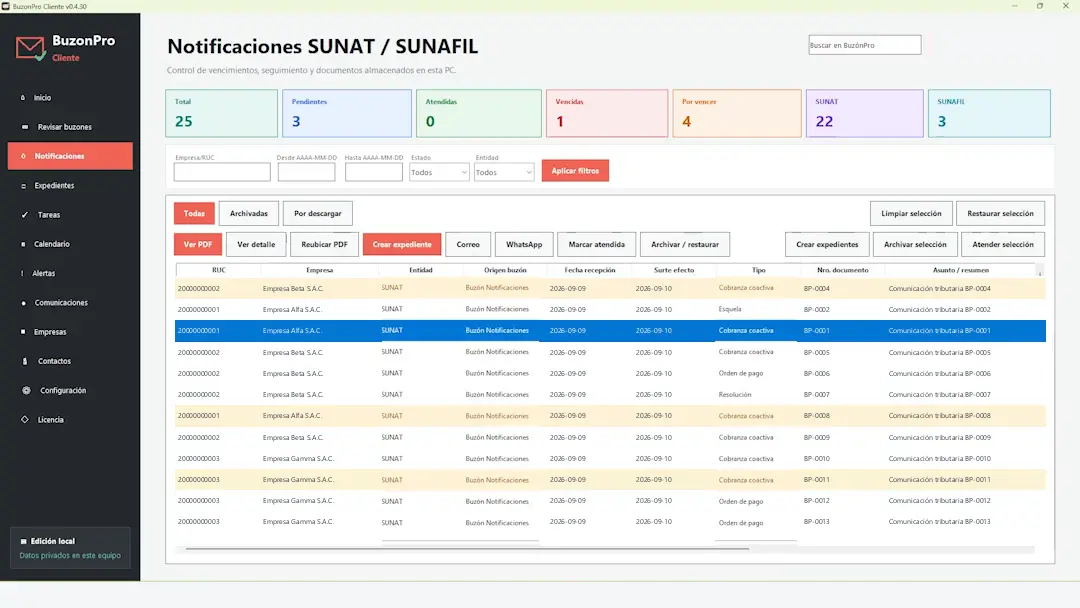Sort by the Nro. documento column header
This screenshot has width=1080, height=608.
click(x=842, y=270)
